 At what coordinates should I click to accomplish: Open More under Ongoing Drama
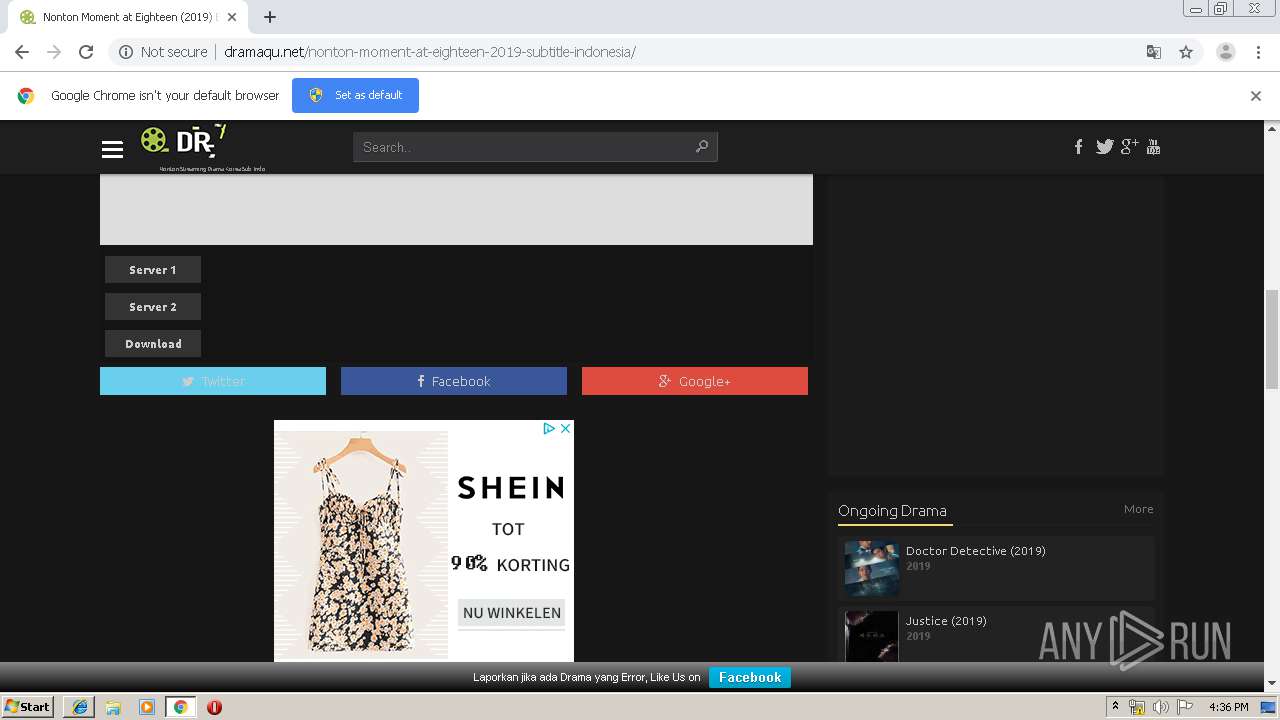[1138, 509]
